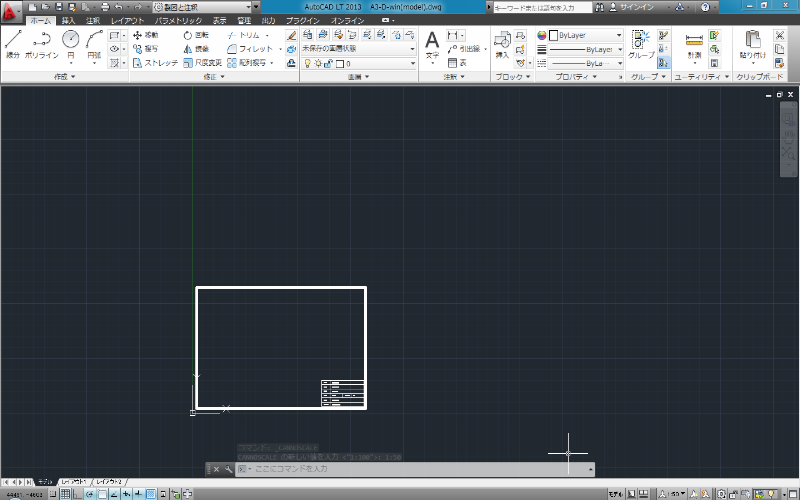Expand the 作成 panel

coord(64,77)
